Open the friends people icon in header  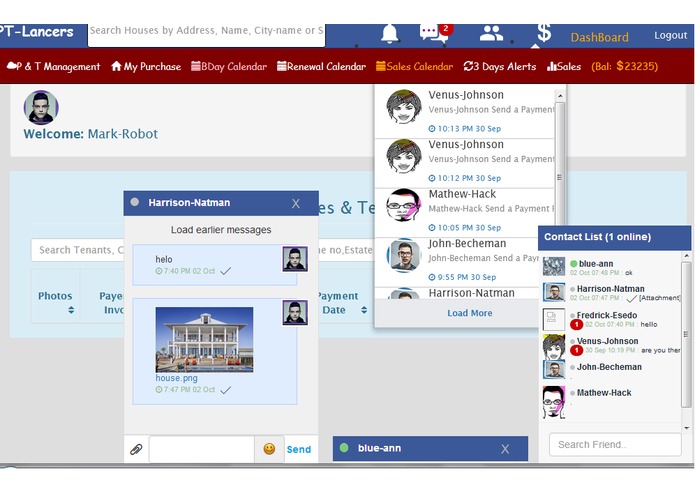(x=491, y=34)
